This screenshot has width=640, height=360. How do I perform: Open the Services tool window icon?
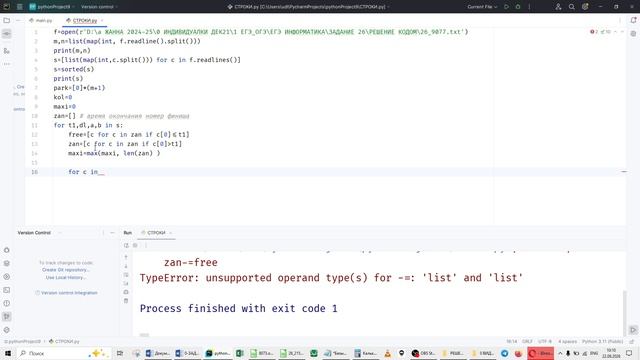coord(7,277)
